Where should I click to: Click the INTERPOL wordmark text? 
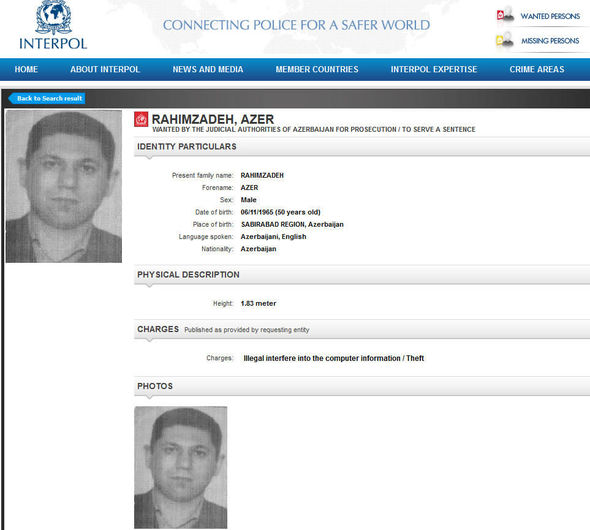(53, 44)
